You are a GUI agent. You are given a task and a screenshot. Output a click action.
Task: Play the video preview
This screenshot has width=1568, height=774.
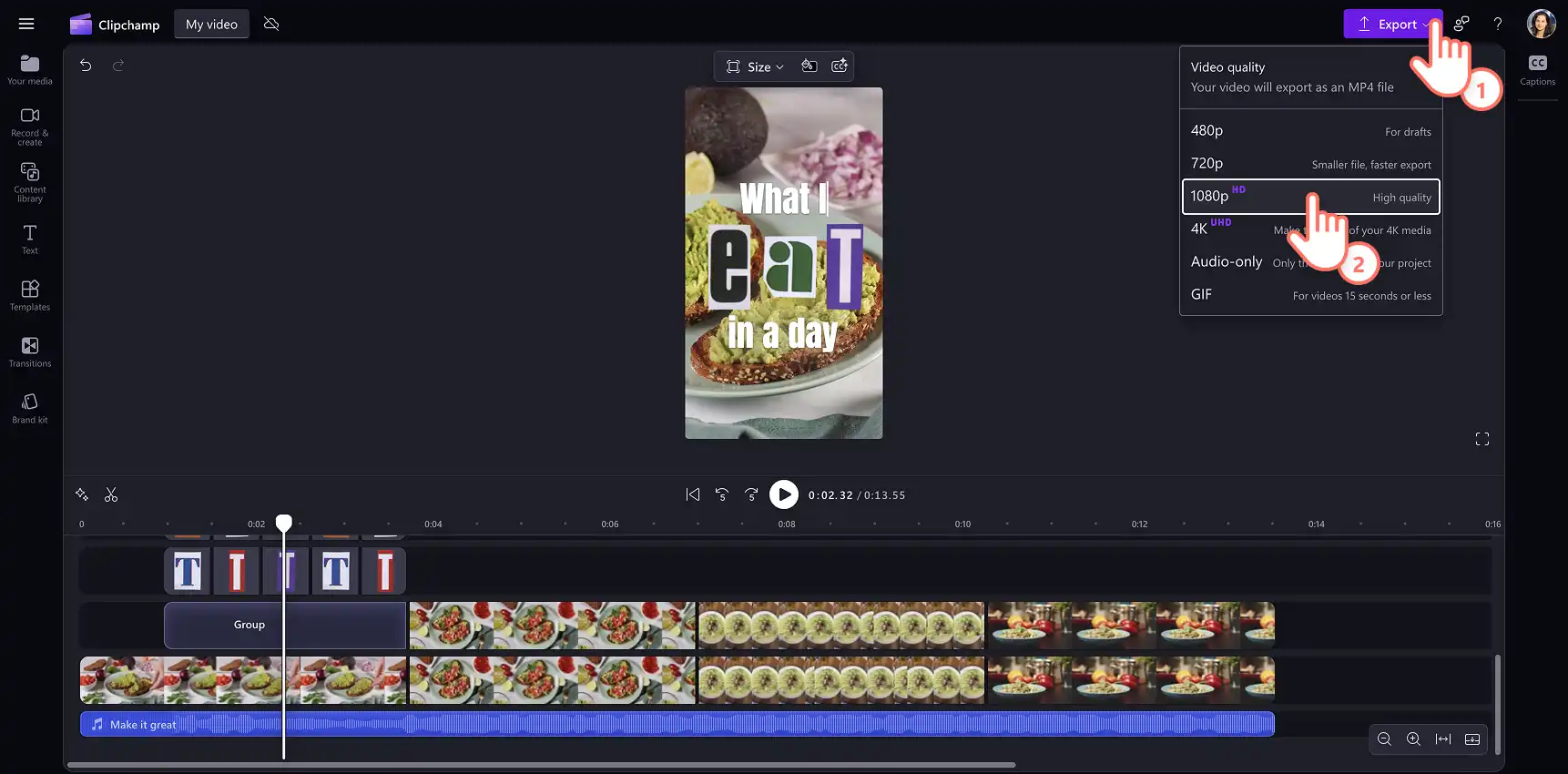click(784, 494)
